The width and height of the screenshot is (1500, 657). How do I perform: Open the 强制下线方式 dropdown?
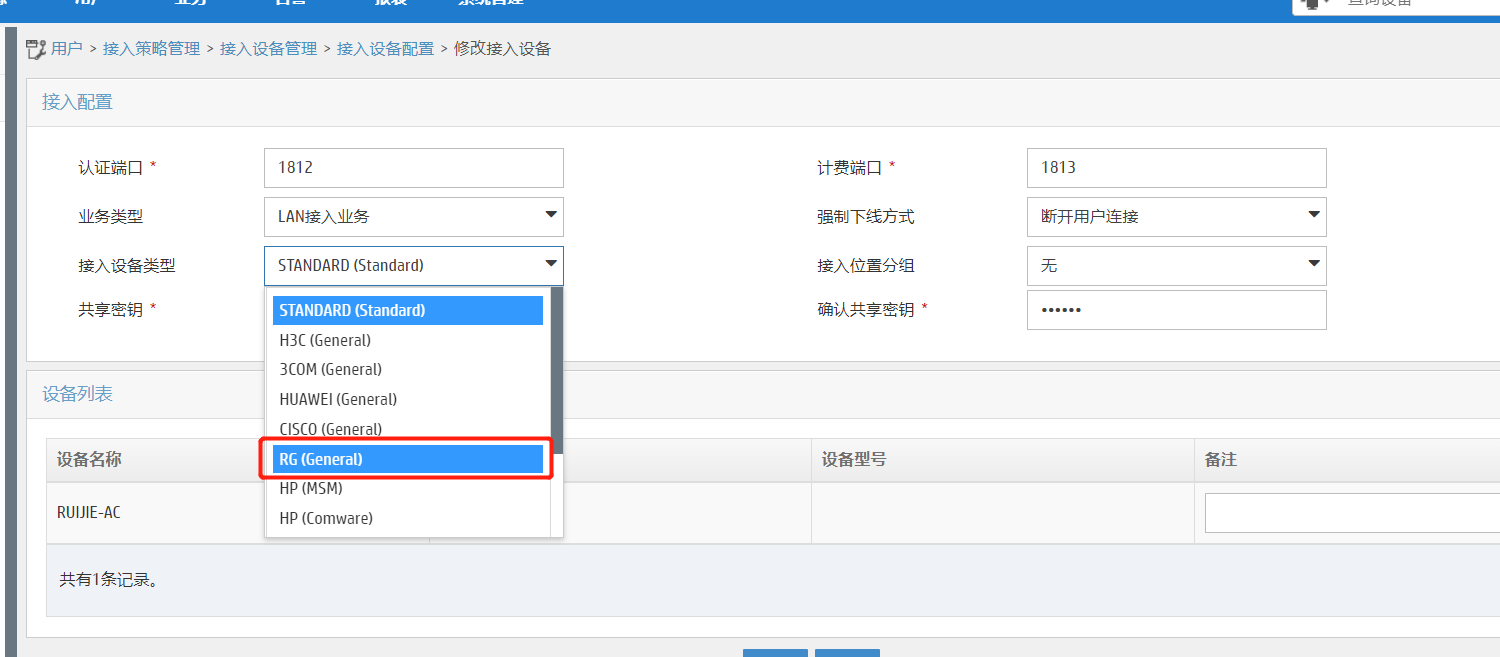click(x=1177, y=217)
